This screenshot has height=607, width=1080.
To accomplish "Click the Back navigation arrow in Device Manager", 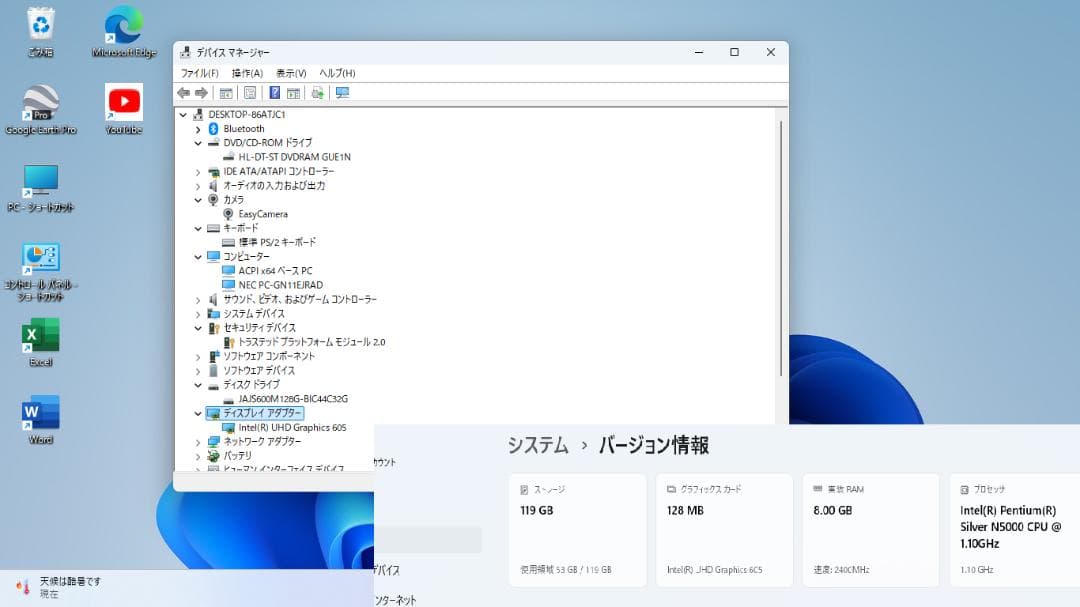I will click(x=185, y=92).
